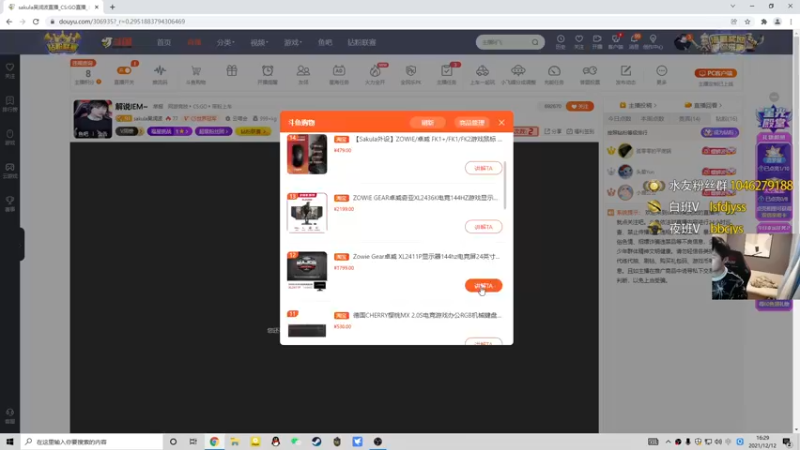This screenshot has height=450, width=800.
Task: Open the 开播 camera icon in header
Action: pos(597,42)
